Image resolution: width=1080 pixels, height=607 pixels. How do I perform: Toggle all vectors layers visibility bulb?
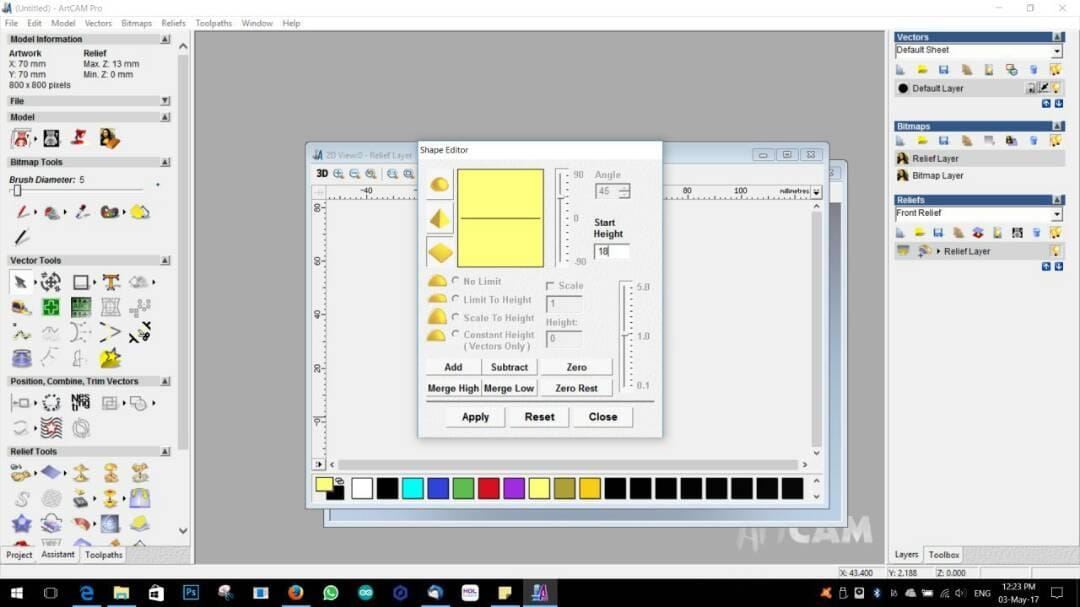coord(1055,70)
